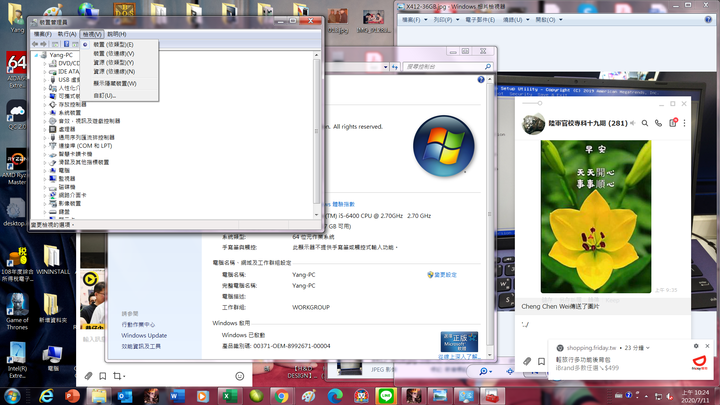Screen dimensions: 720x405
Task: Expand the 連接埠 (COM 和 LPT) node
Action: point(45,146)
